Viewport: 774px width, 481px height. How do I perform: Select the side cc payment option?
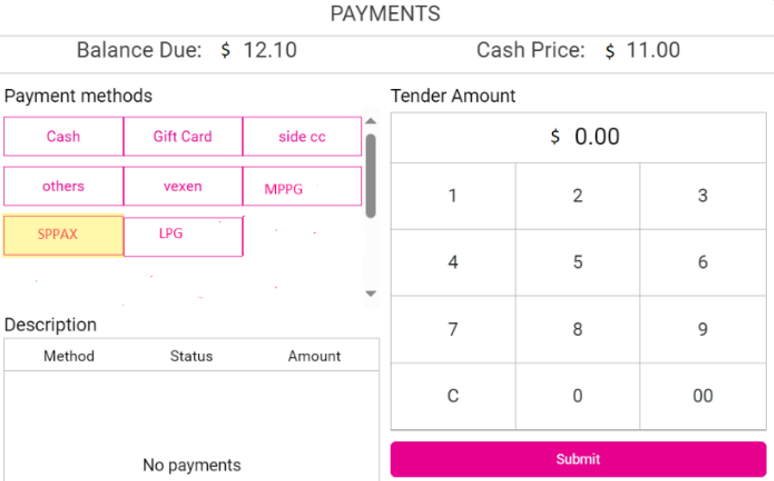pyautogui.click(x=302, y=137)
